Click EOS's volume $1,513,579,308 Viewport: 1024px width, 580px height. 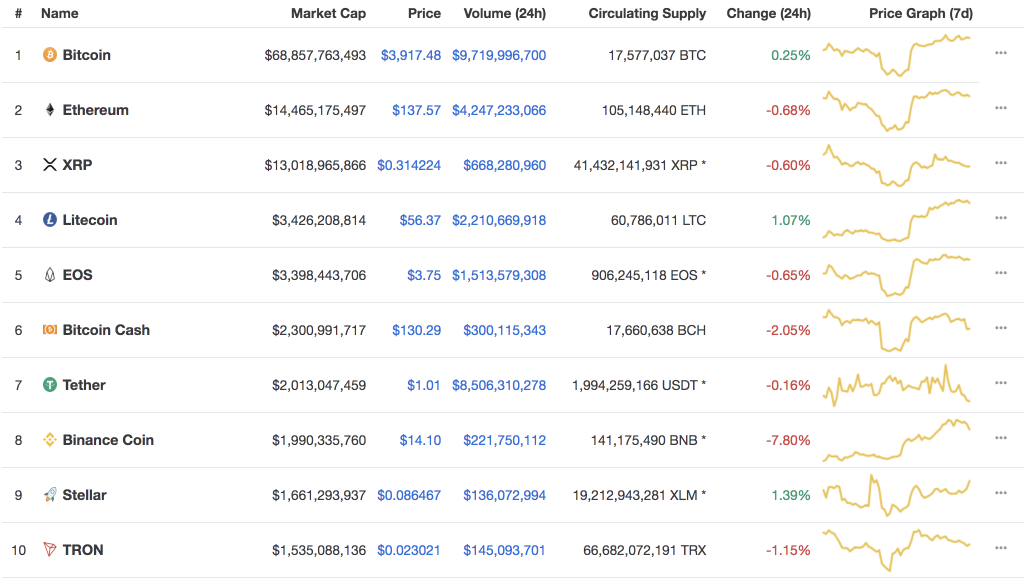point(499,276)
